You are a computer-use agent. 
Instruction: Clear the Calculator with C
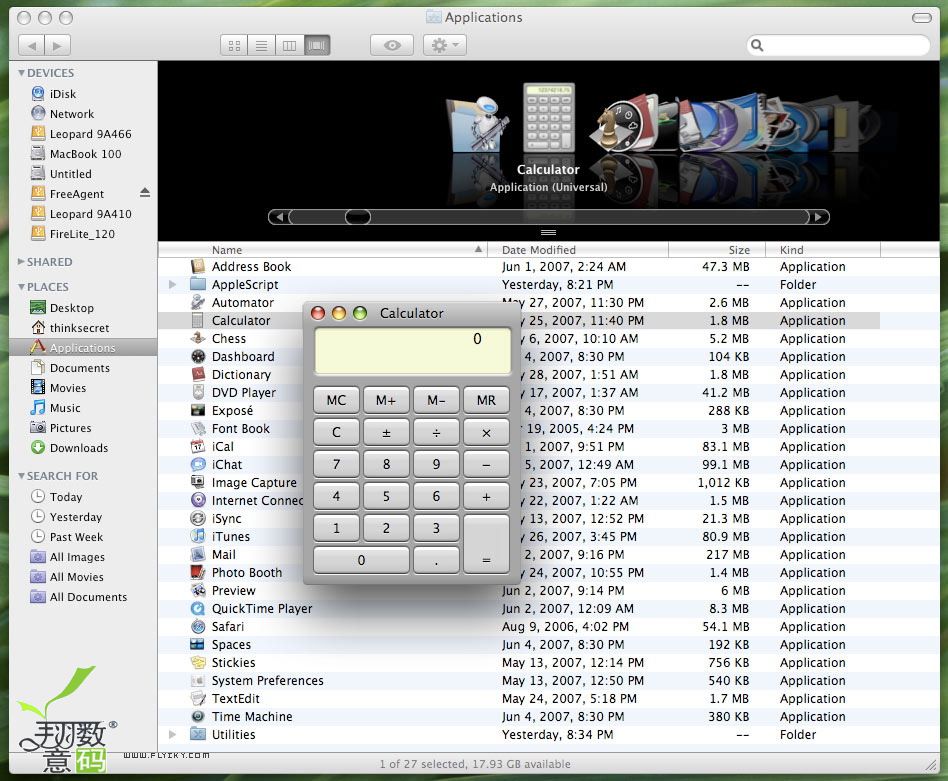click(336, 432)
